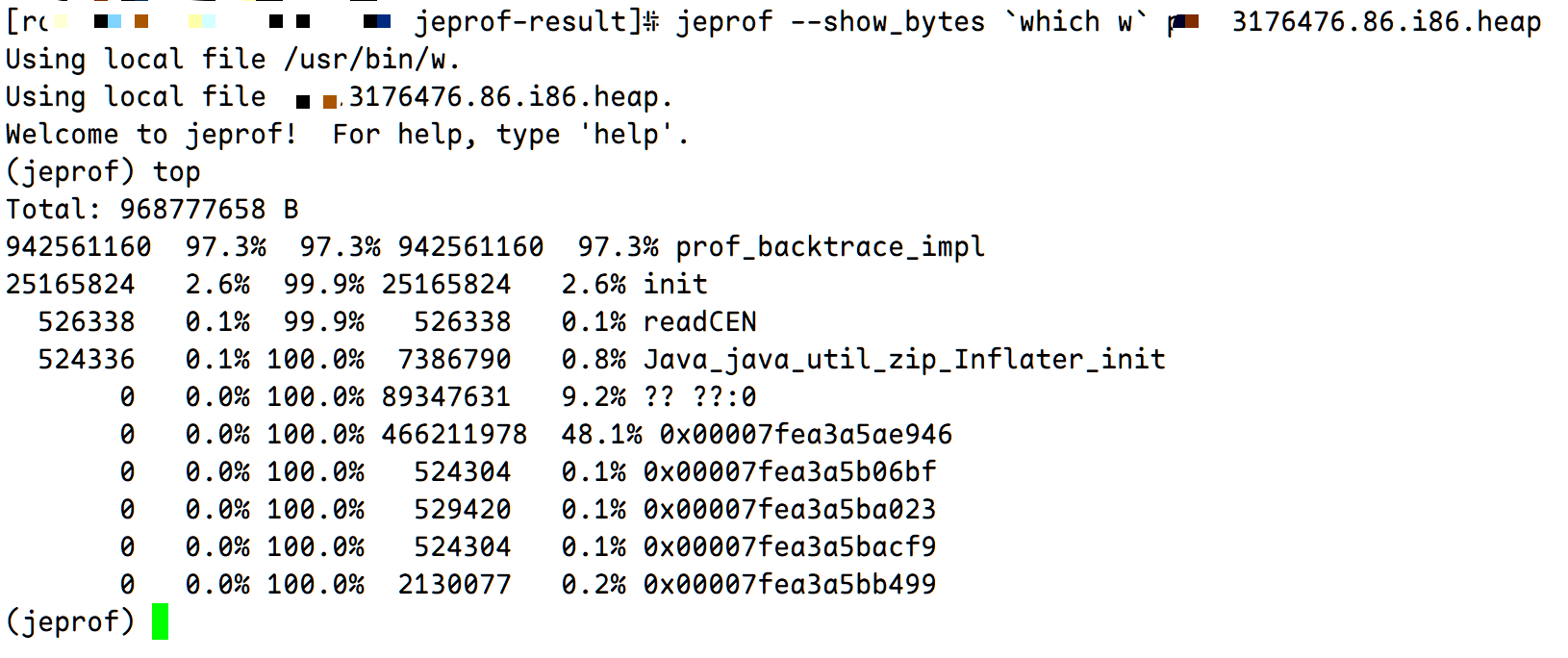Click the 466211978 byte count

tap(454, 434)
